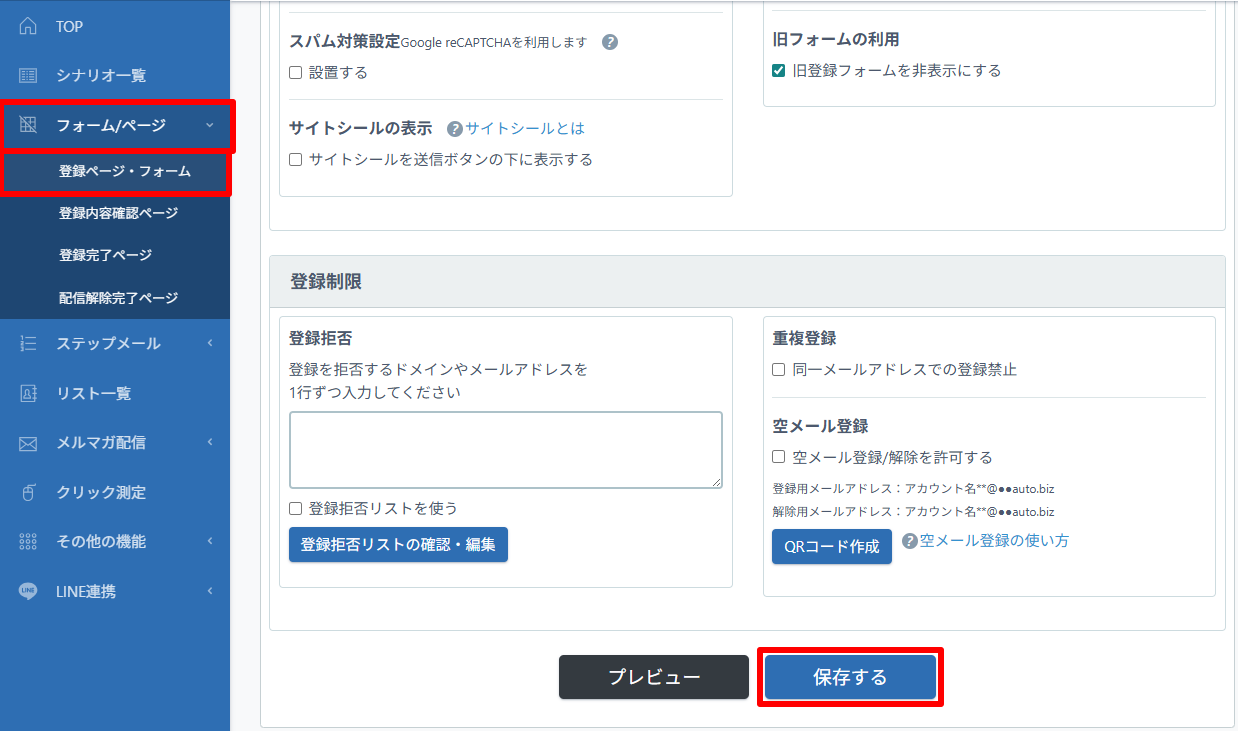Click the TOP home icon in sidebar
This screenshot has width=1238, height=731.
[28, 26]
